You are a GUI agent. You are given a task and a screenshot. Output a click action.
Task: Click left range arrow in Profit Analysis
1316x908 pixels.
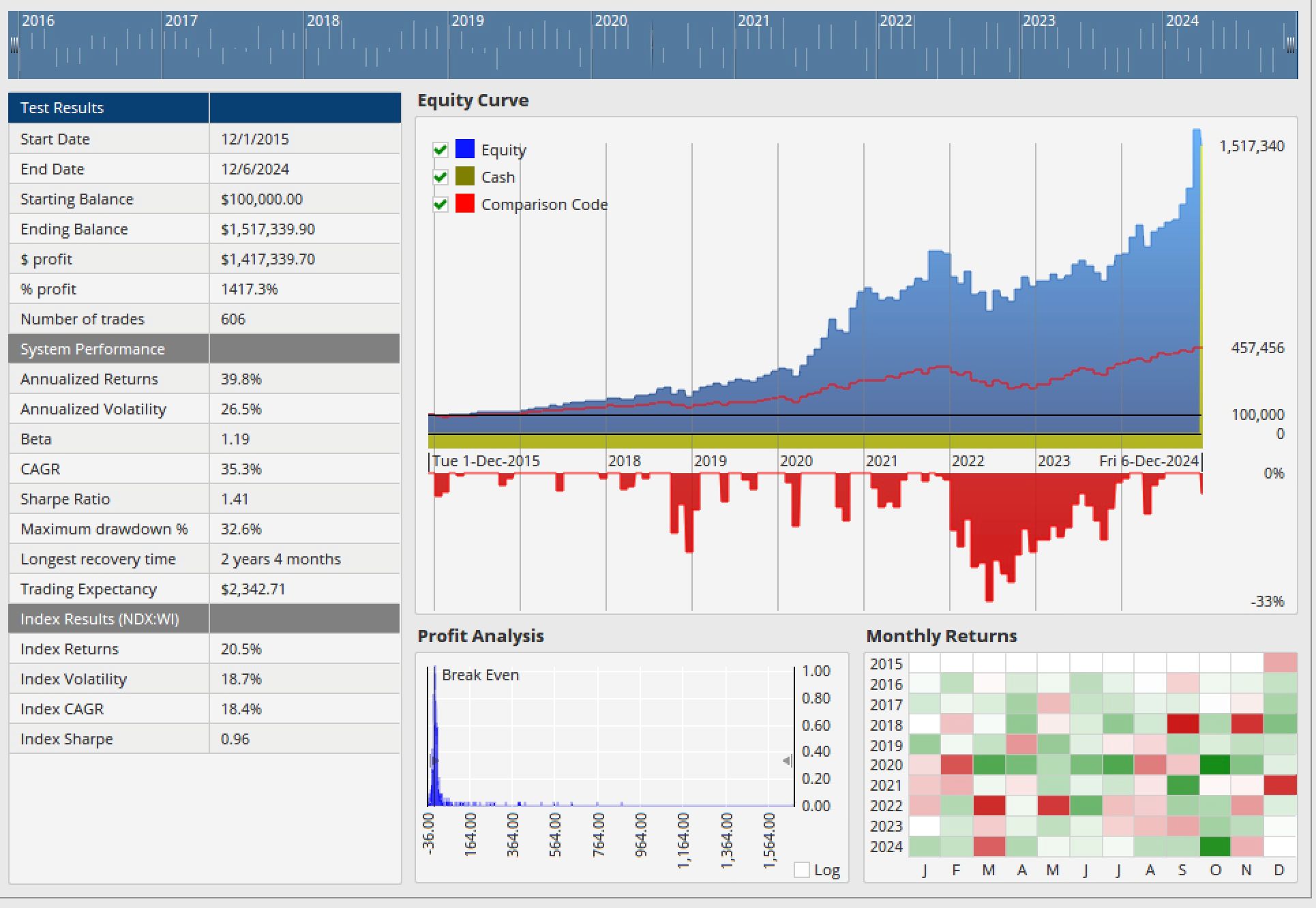434,760
